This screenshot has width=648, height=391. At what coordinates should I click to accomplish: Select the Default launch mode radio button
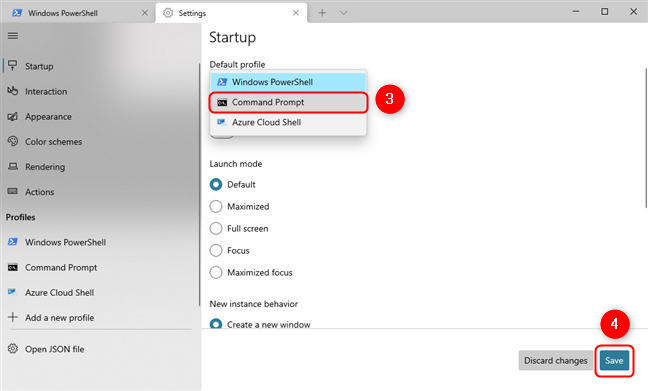(x=216, y=184)
